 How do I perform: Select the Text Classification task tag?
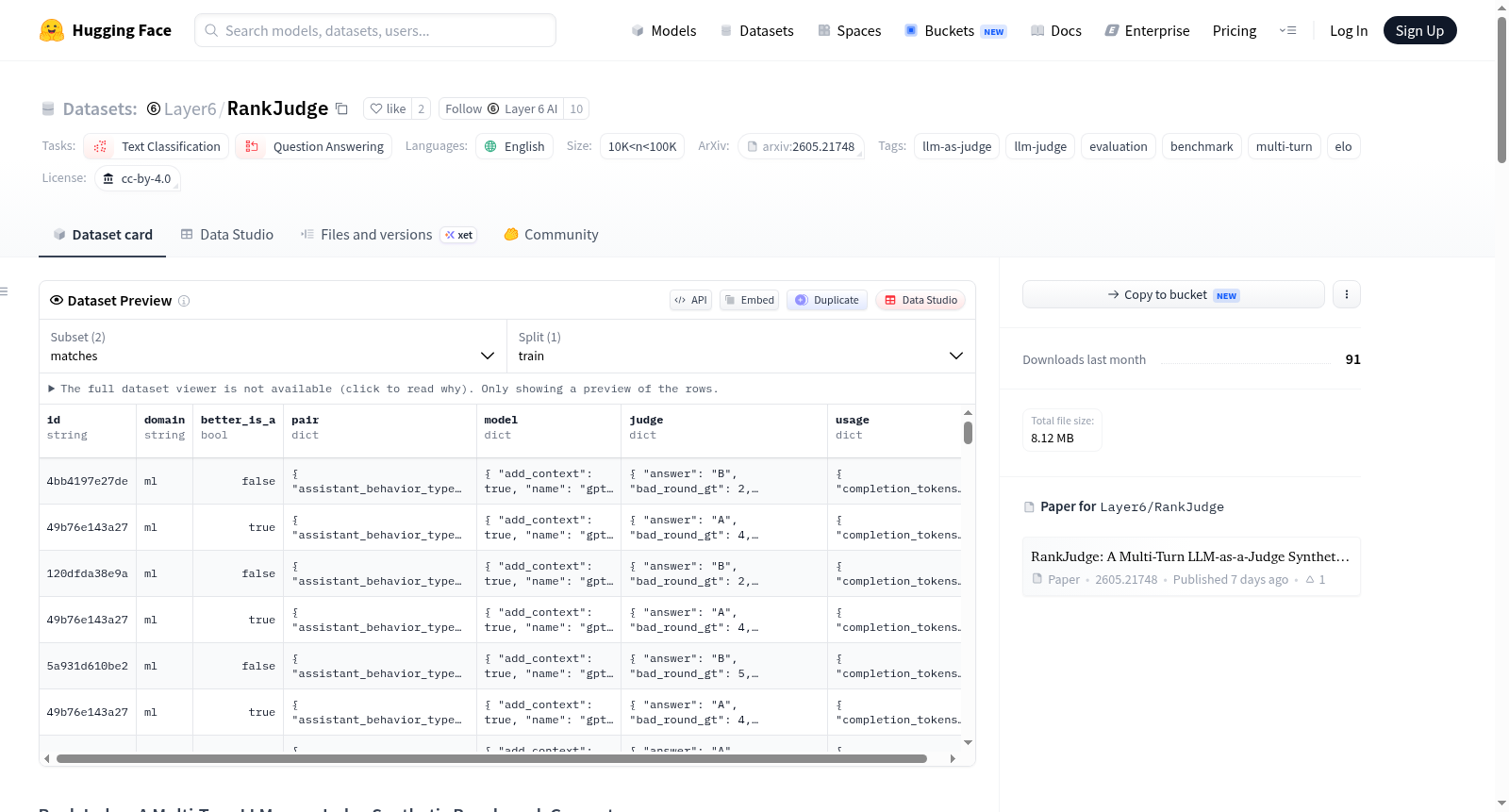point(156,146)
